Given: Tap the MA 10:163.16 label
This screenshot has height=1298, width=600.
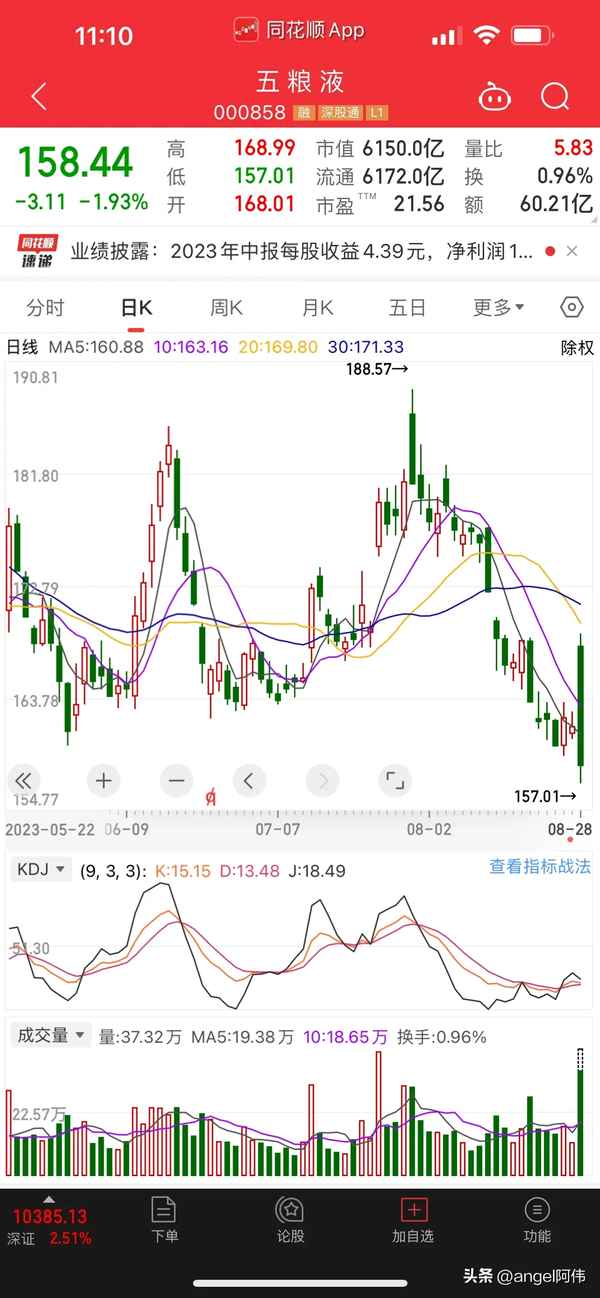Looking at the screenshot, I should point(191,348).
